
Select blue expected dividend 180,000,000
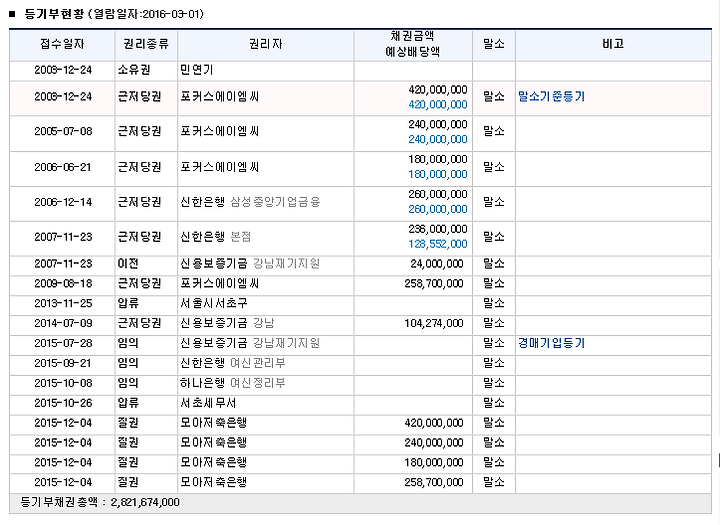click(x=438, y=175)
